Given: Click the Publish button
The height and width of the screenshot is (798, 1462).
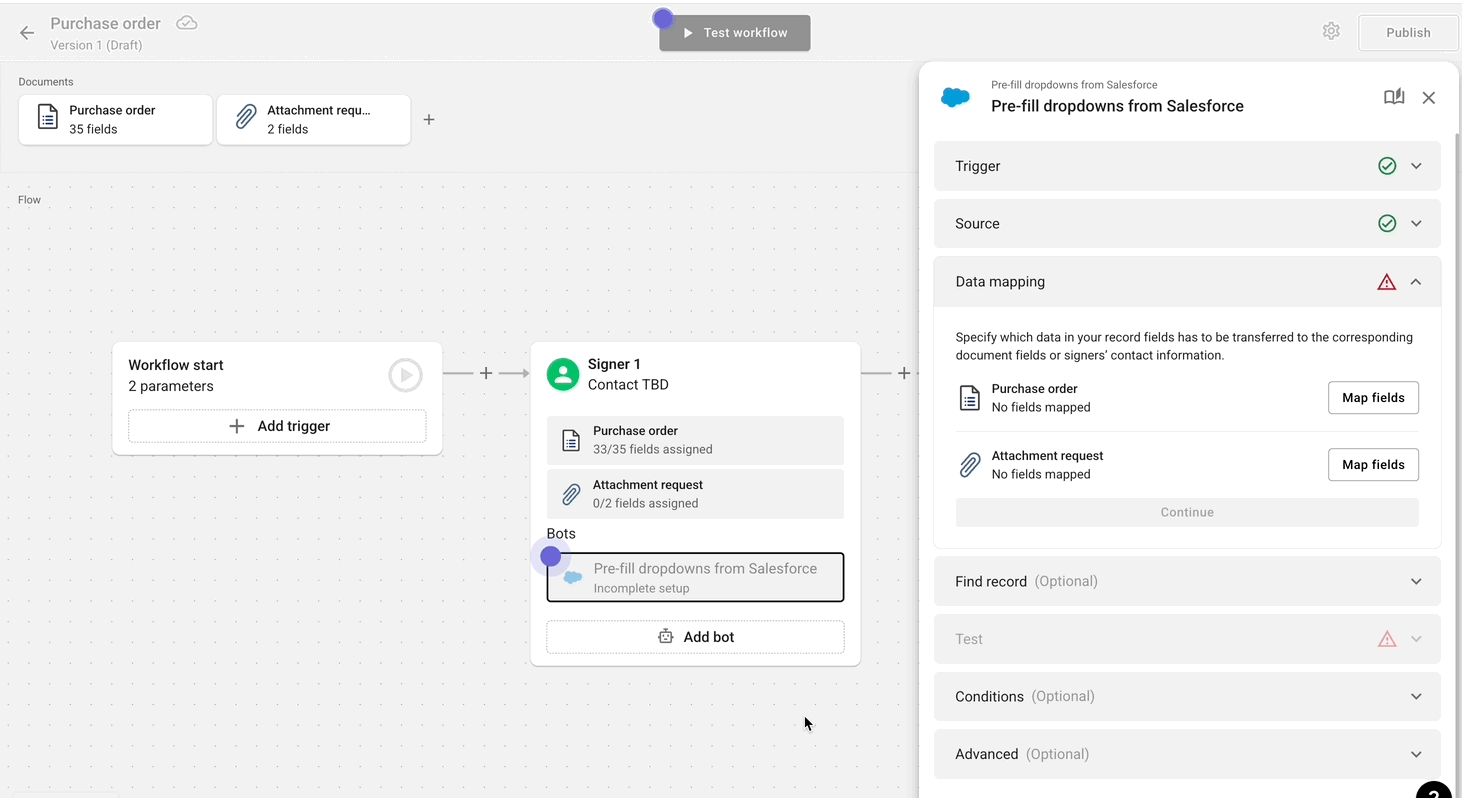Looking at the screenshot, I should 1407,32.
